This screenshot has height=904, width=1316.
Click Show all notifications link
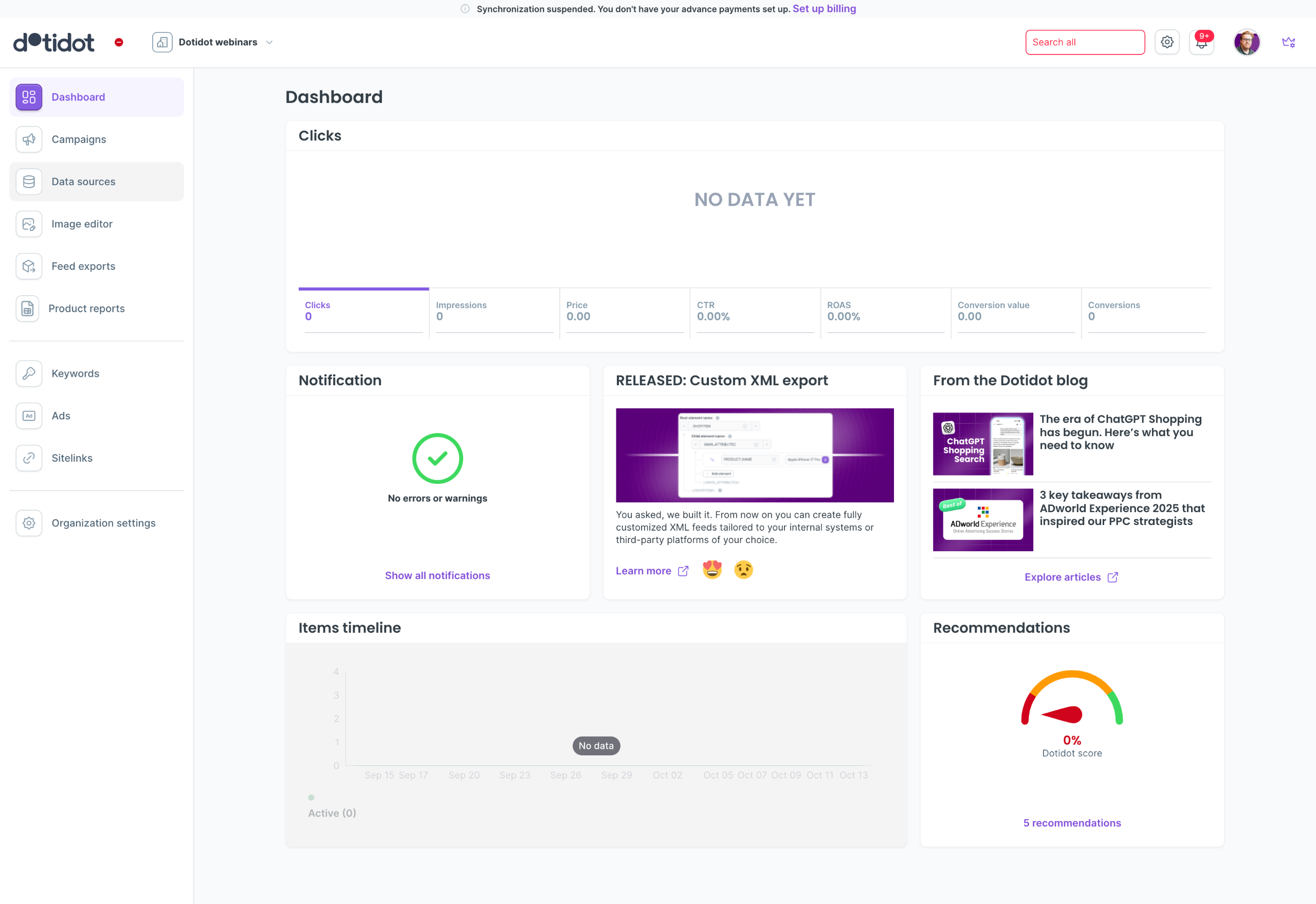(437, 575)
